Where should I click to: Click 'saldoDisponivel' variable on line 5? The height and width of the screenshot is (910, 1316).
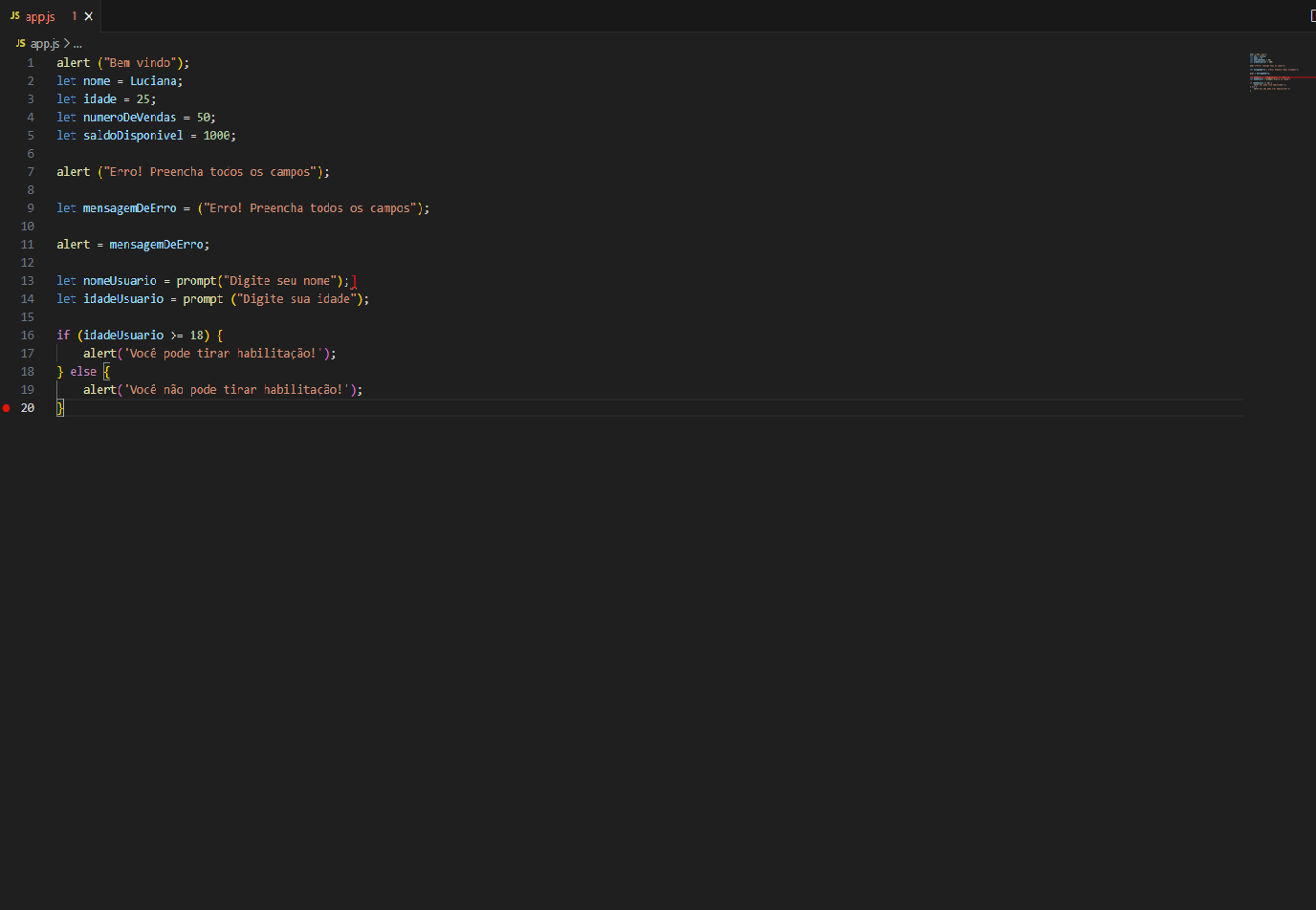[x=133, y=136]
